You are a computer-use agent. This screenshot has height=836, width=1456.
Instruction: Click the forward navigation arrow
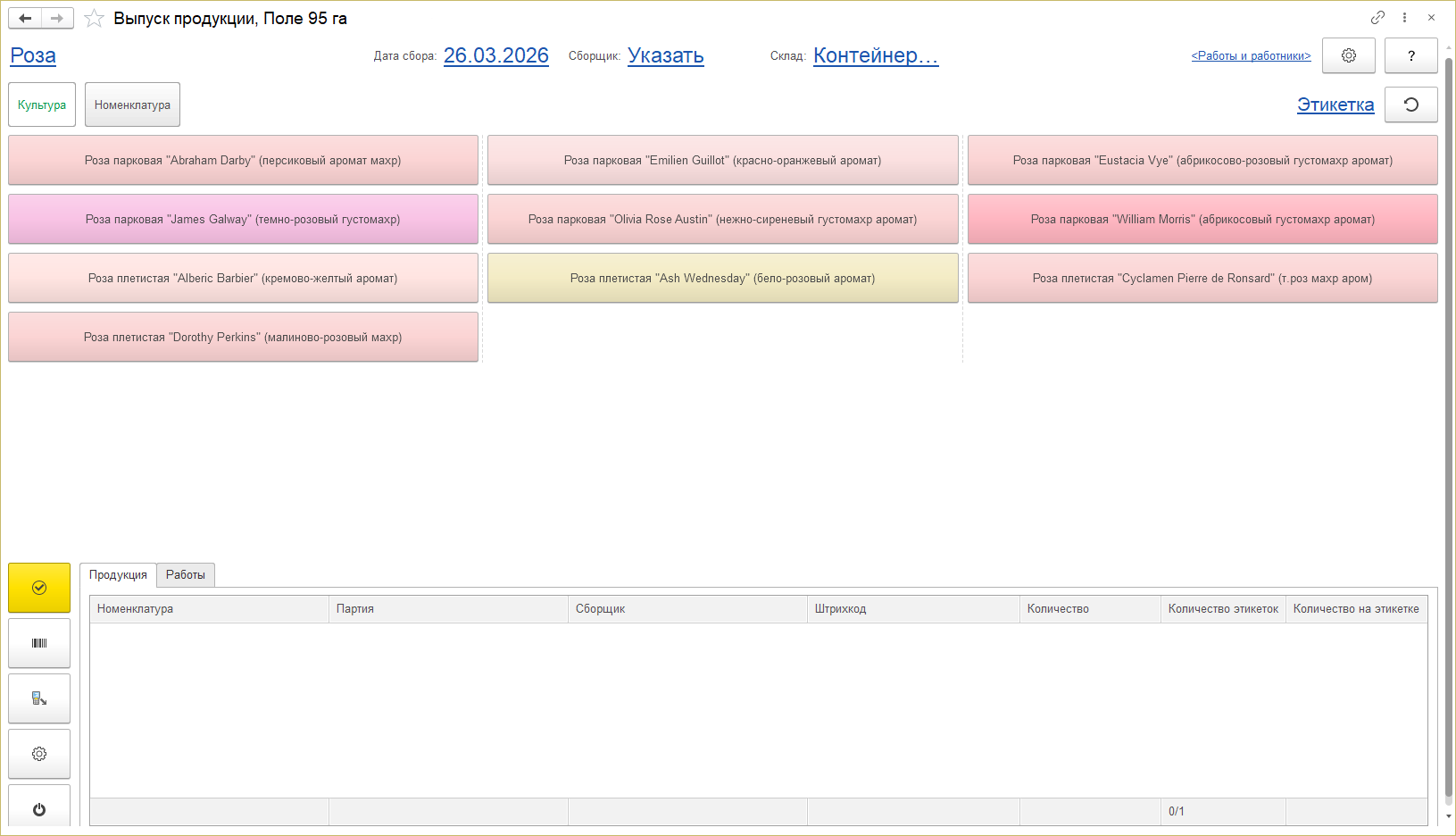57,18
